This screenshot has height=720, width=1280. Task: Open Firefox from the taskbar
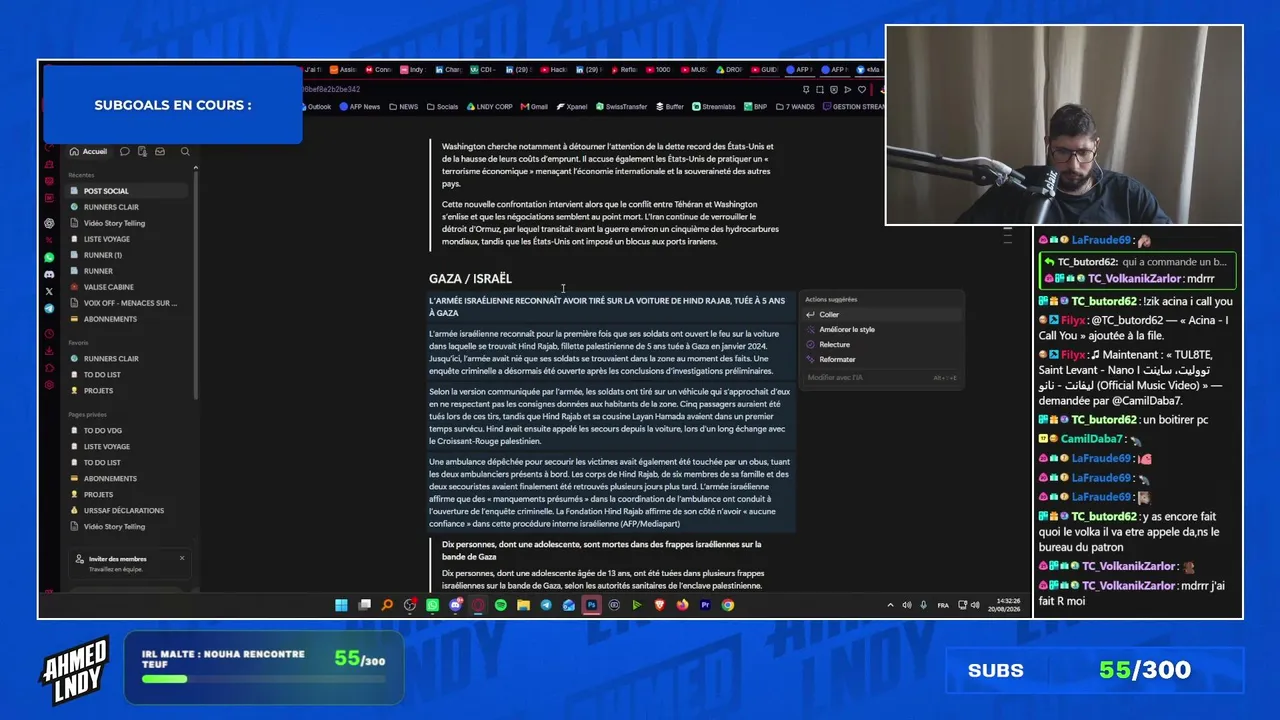[682, 605]
